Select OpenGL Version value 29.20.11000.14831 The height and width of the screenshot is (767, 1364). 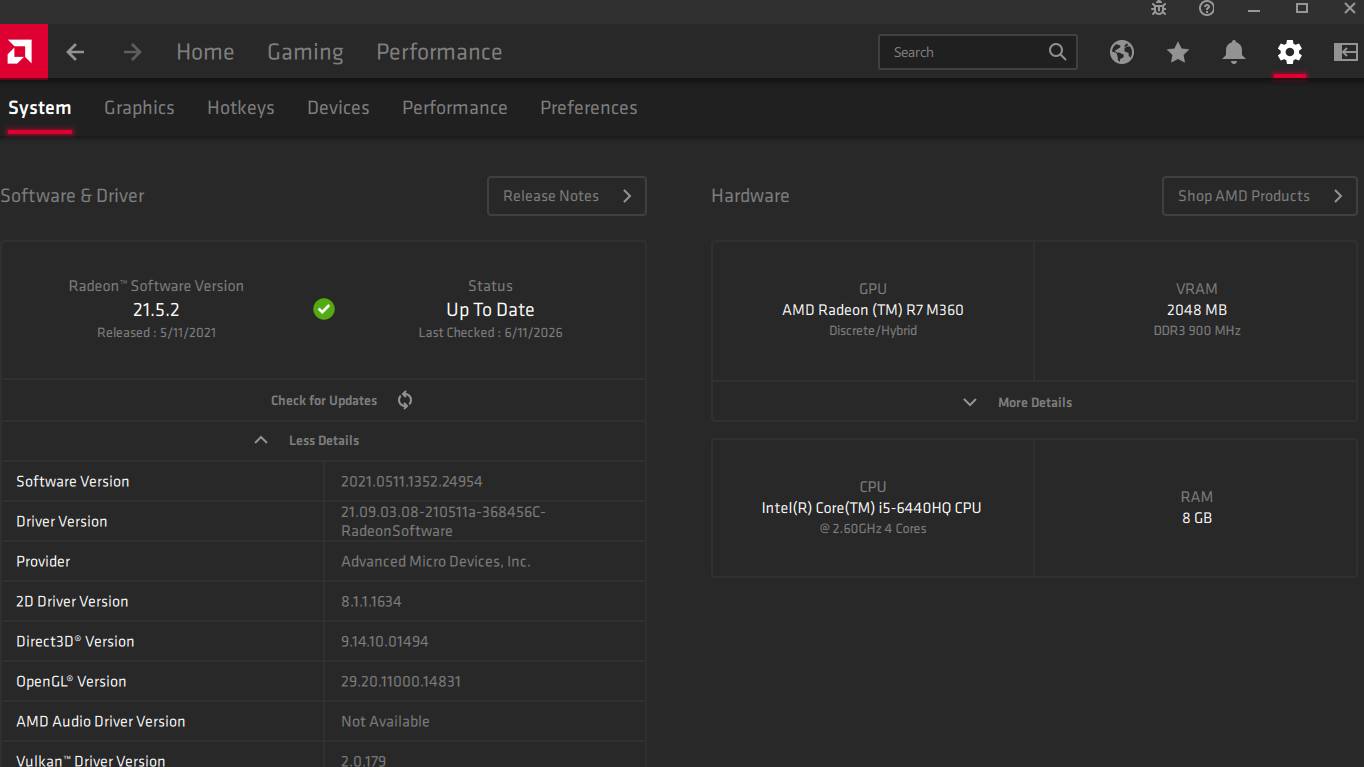(x=401, y=681)
